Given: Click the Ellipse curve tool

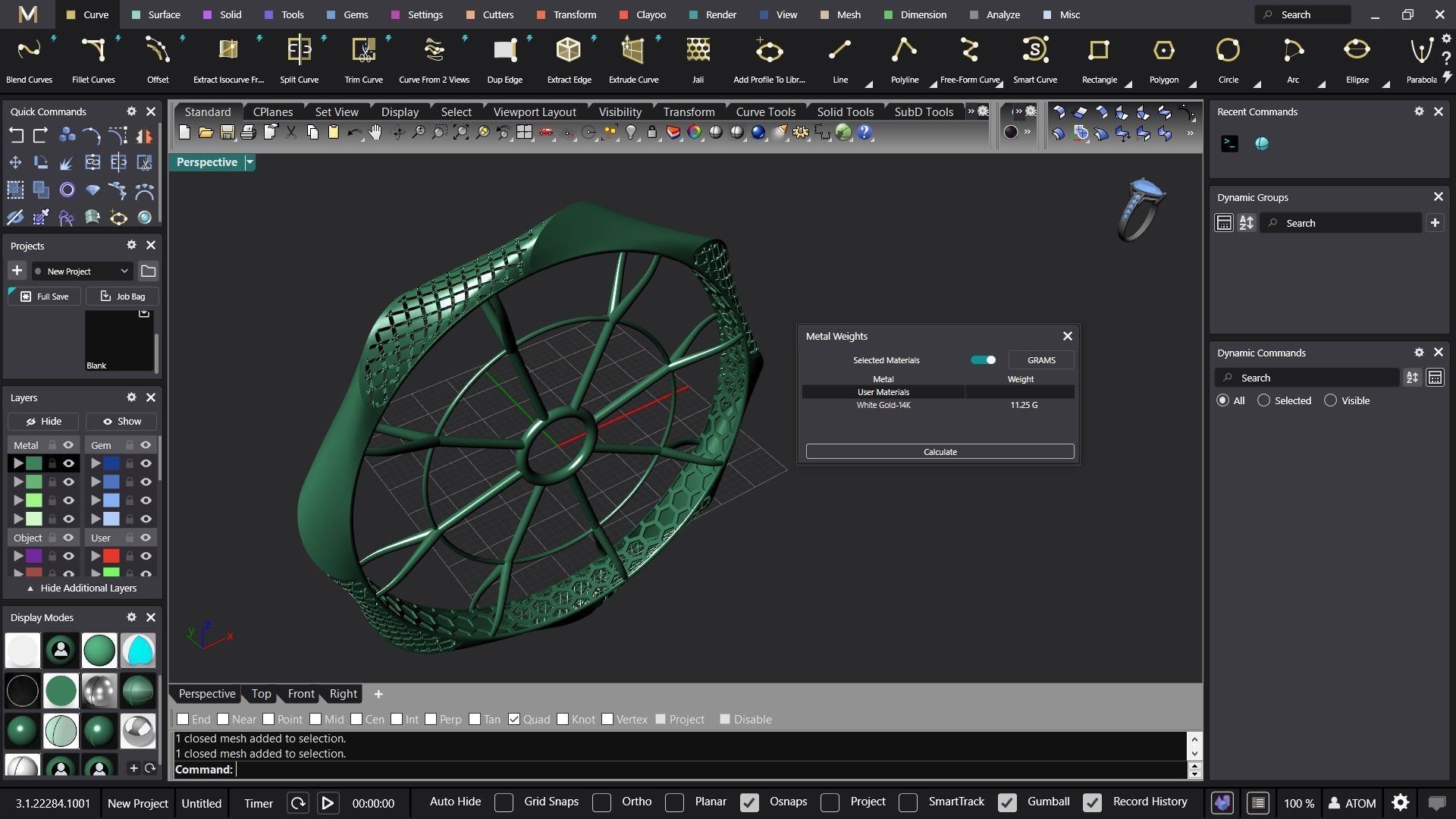Looking at the screenshot, I should 1357,52.
